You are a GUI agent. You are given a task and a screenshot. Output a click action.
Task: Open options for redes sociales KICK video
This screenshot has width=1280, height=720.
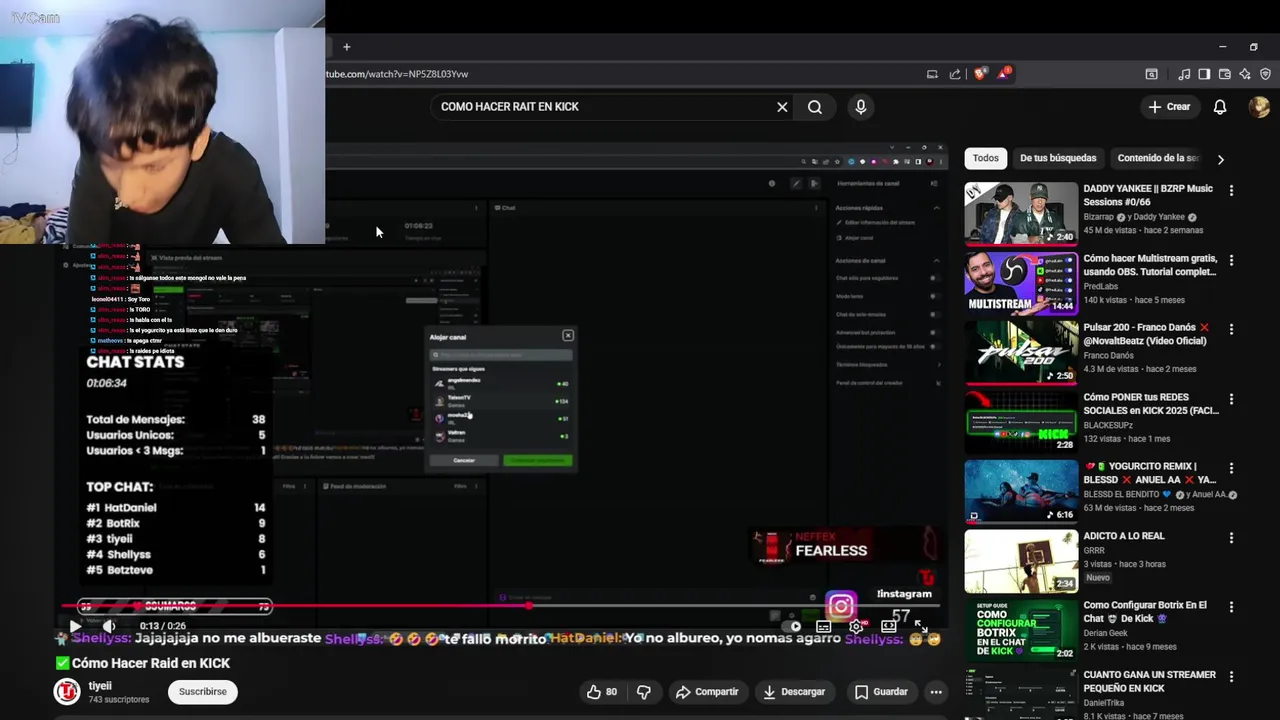(x=1231, y=399)
